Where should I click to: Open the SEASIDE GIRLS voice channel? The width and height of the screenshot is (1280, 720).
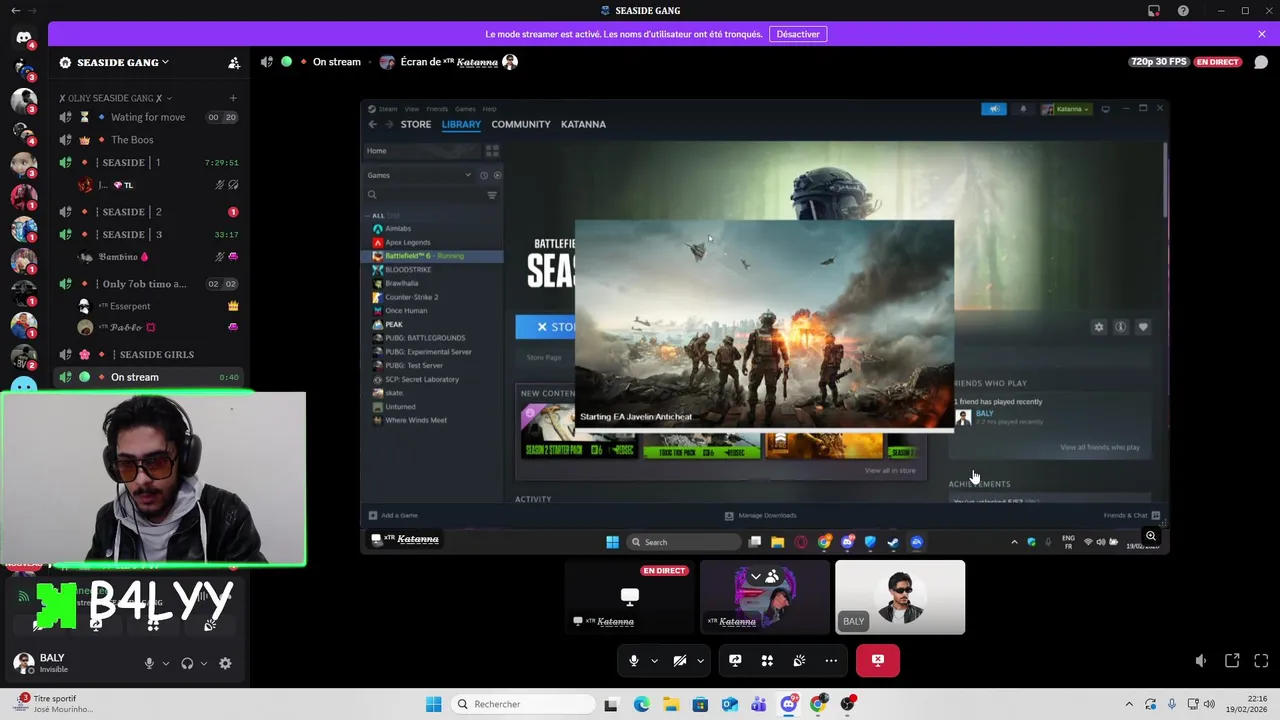tap(148, 354)
